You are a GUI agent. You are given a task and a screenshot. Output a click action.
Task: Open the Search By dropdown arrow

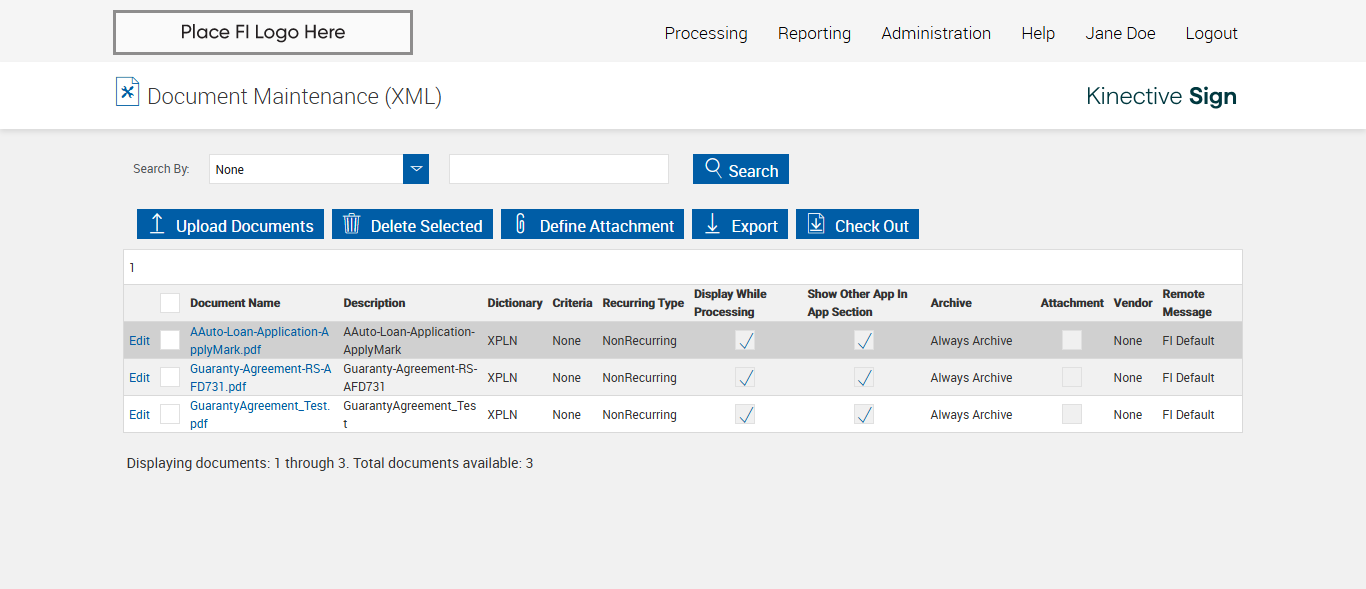coord(416,169)
